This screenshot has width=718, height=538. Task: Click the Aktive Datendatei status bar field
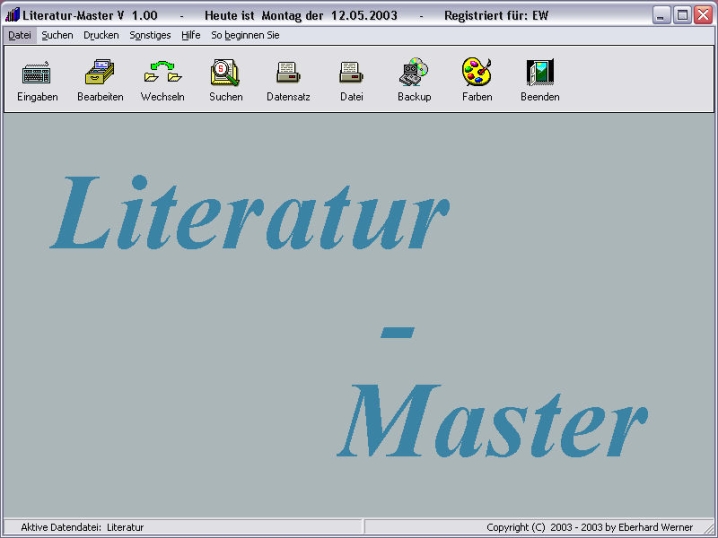pos(82,527)
